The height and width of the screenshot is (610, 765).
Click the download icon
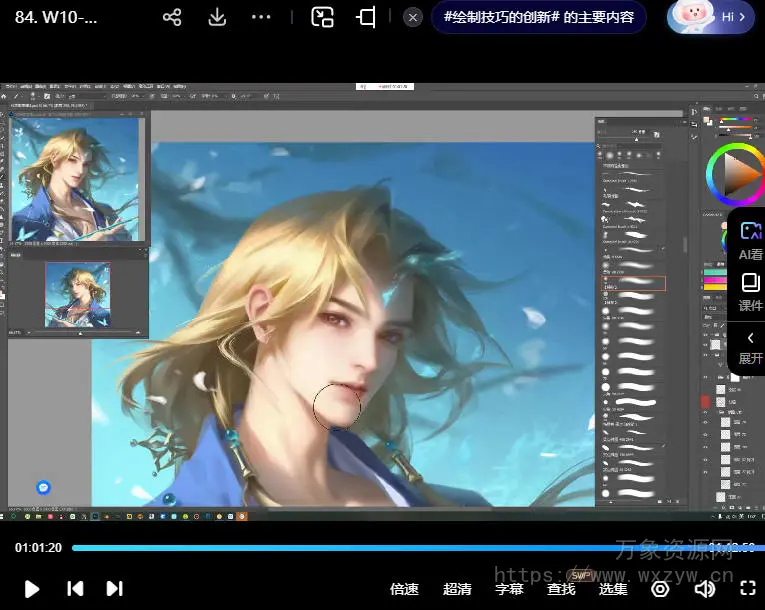coord(217,17)
